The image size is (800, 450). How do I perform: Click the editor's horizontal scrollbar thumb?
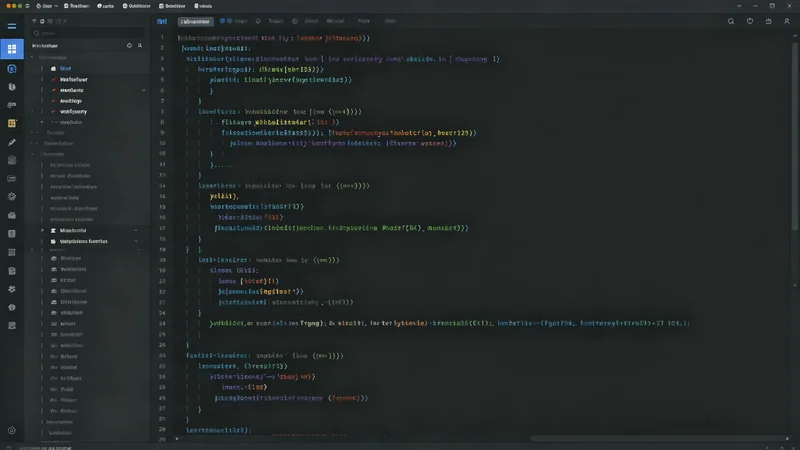pyautogui.click(x=658, y=439)
